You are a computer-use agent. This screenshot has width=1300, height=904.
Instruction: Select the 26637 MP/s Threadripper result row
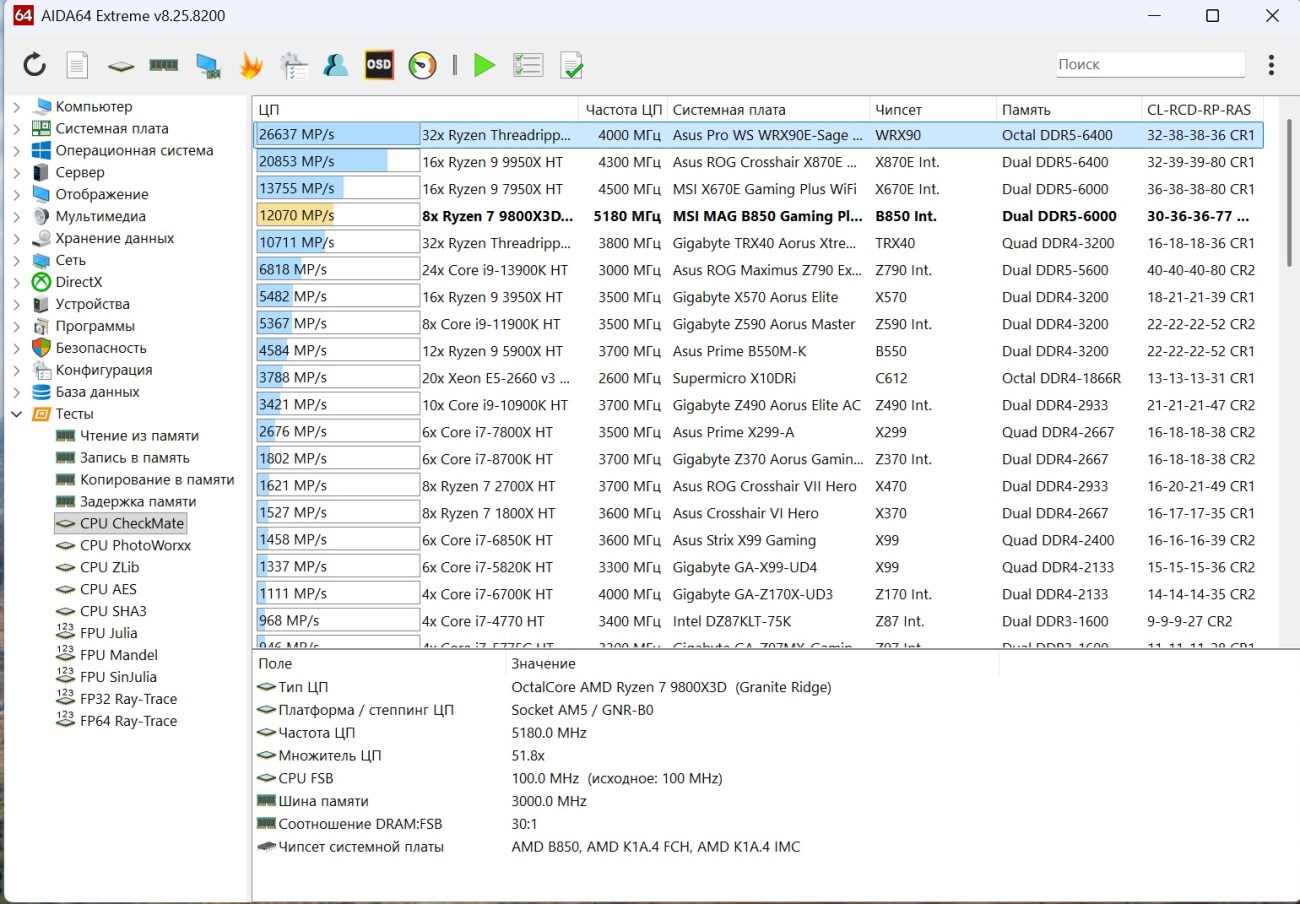click(x=758, y=135)
